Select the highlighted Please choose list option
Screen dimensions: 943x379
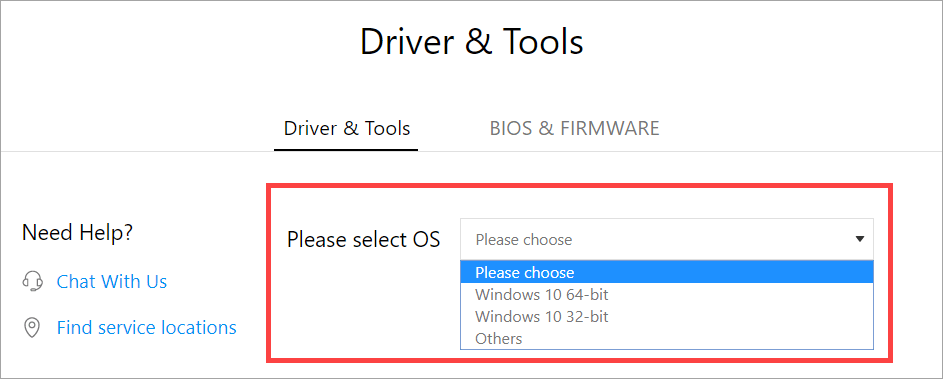(x=667, y=273)
